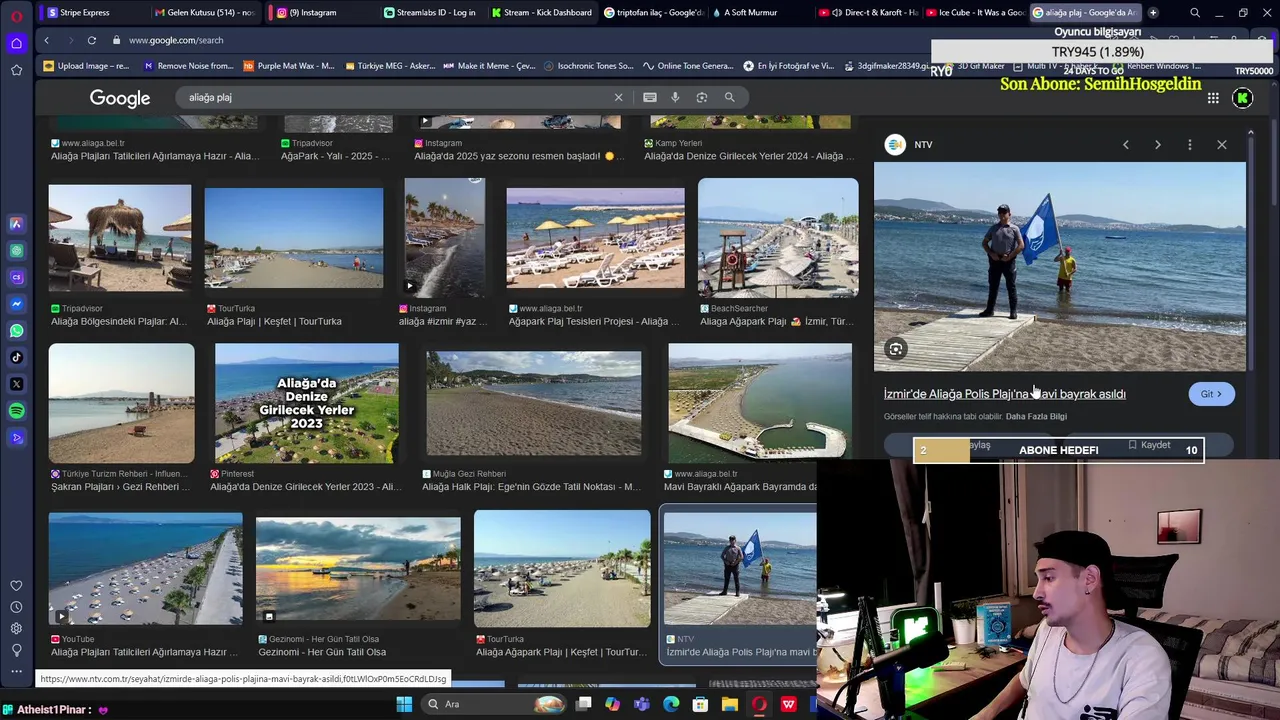1280x720 pixels.
Task: Open the 'Upload Image' bookmark
Action: click(x=87, y=66)
